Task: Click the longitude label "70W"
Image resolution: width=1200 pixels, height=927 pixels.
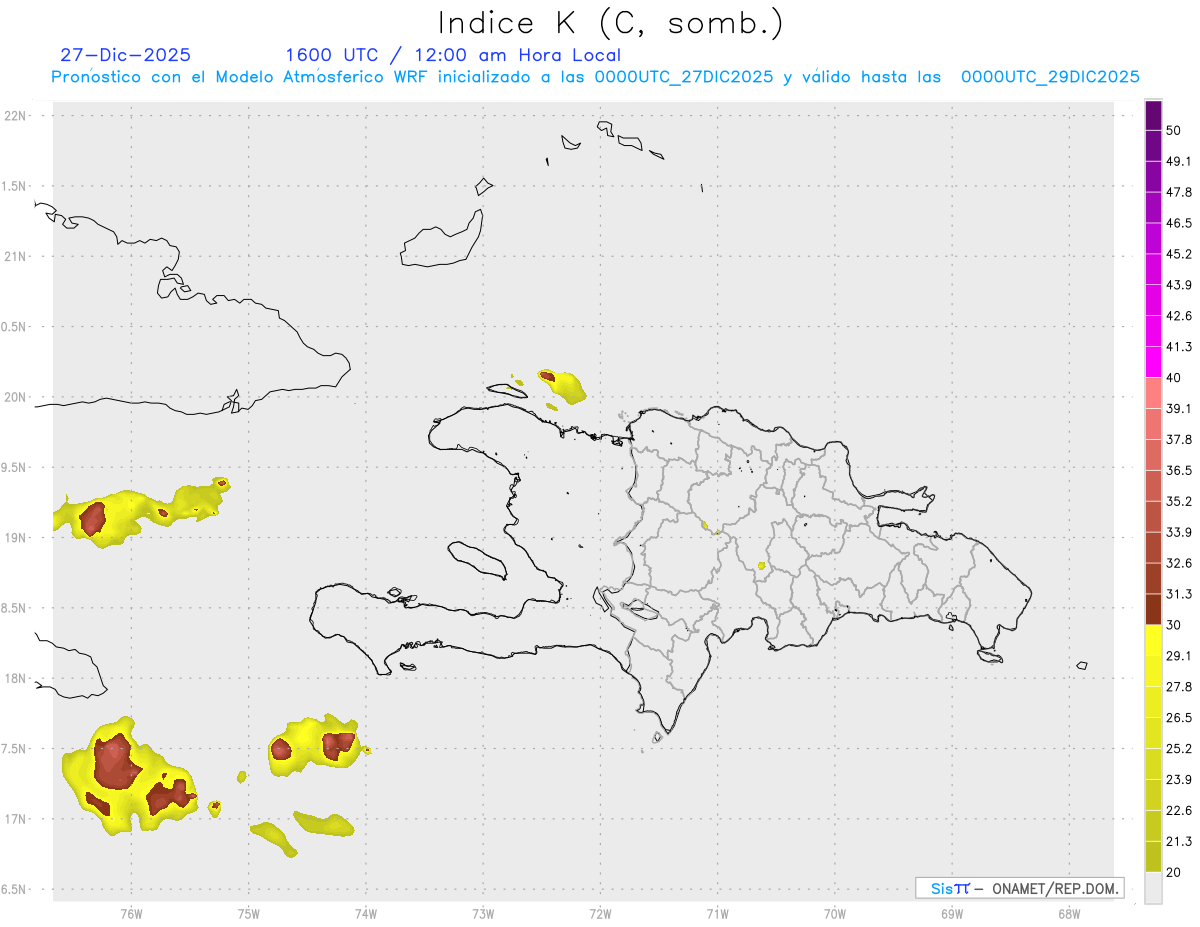Action: tap(835, 914)
